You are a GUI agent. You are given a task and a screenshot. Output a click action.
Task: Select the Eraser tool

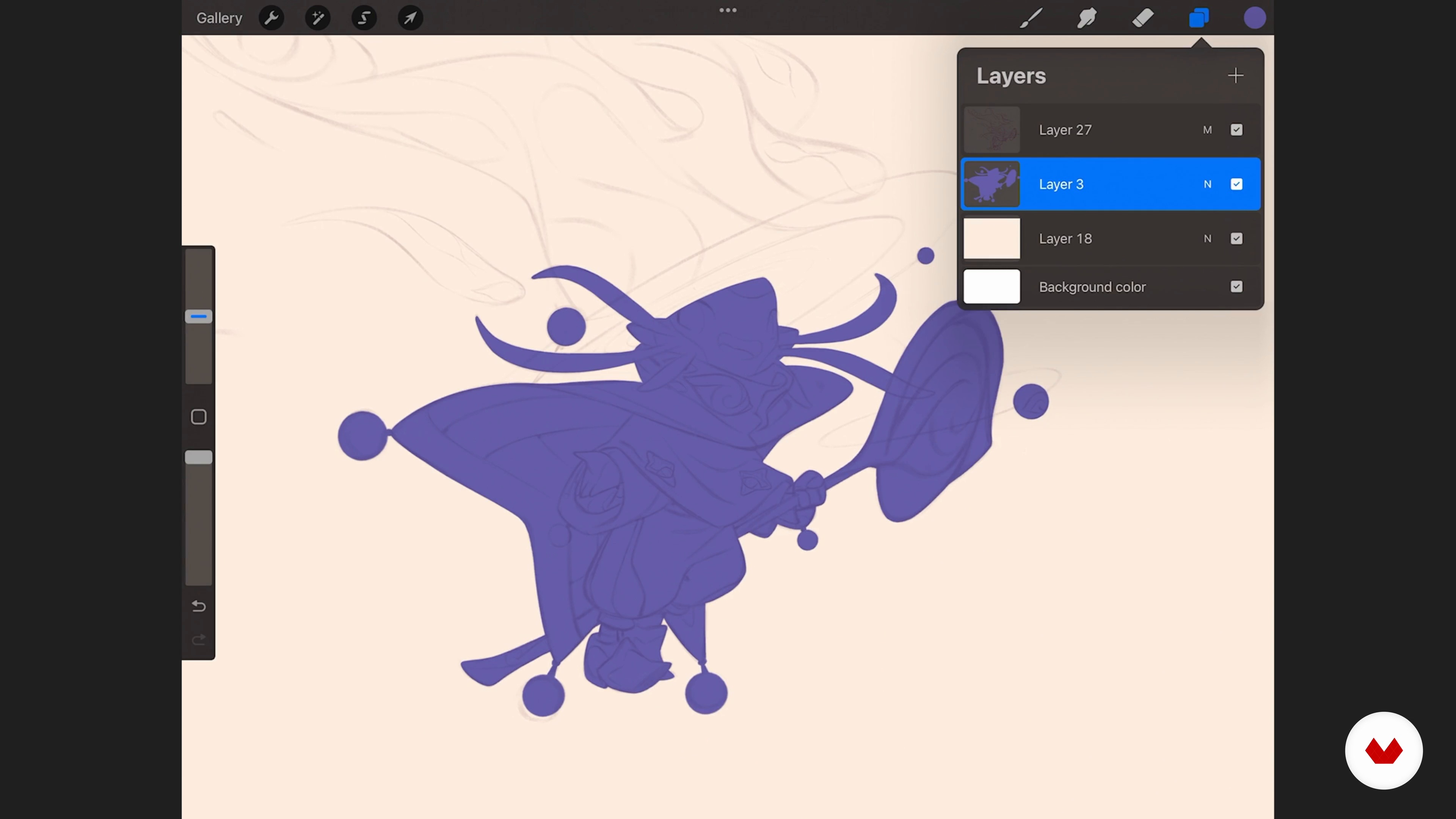pyautogui.click(x=1142, y=18)
